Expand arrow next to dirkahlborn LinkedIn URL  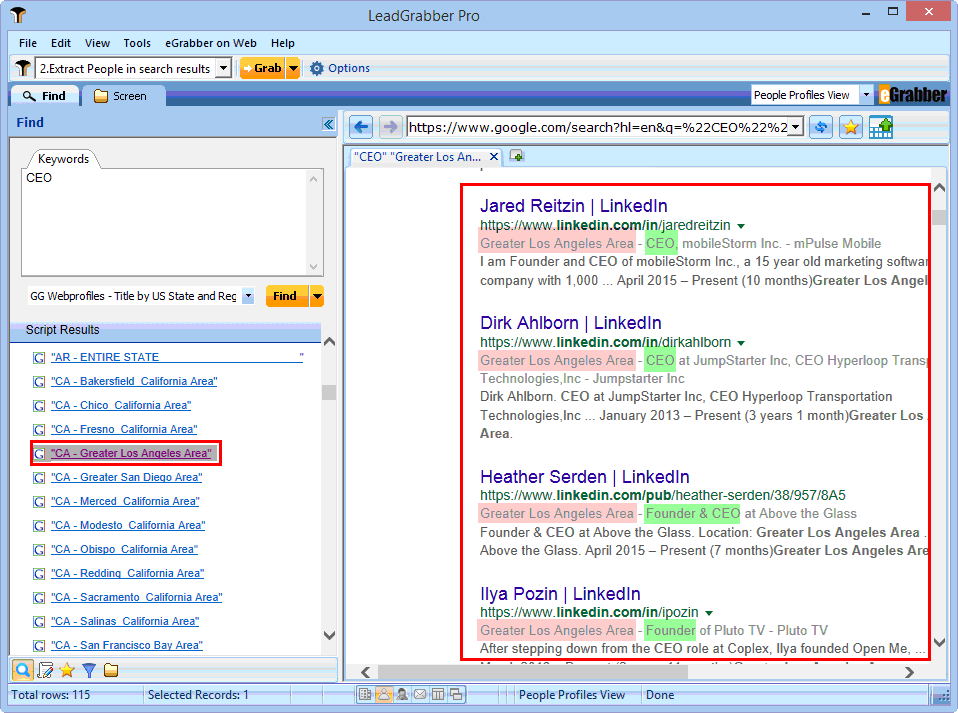(740, 343)
